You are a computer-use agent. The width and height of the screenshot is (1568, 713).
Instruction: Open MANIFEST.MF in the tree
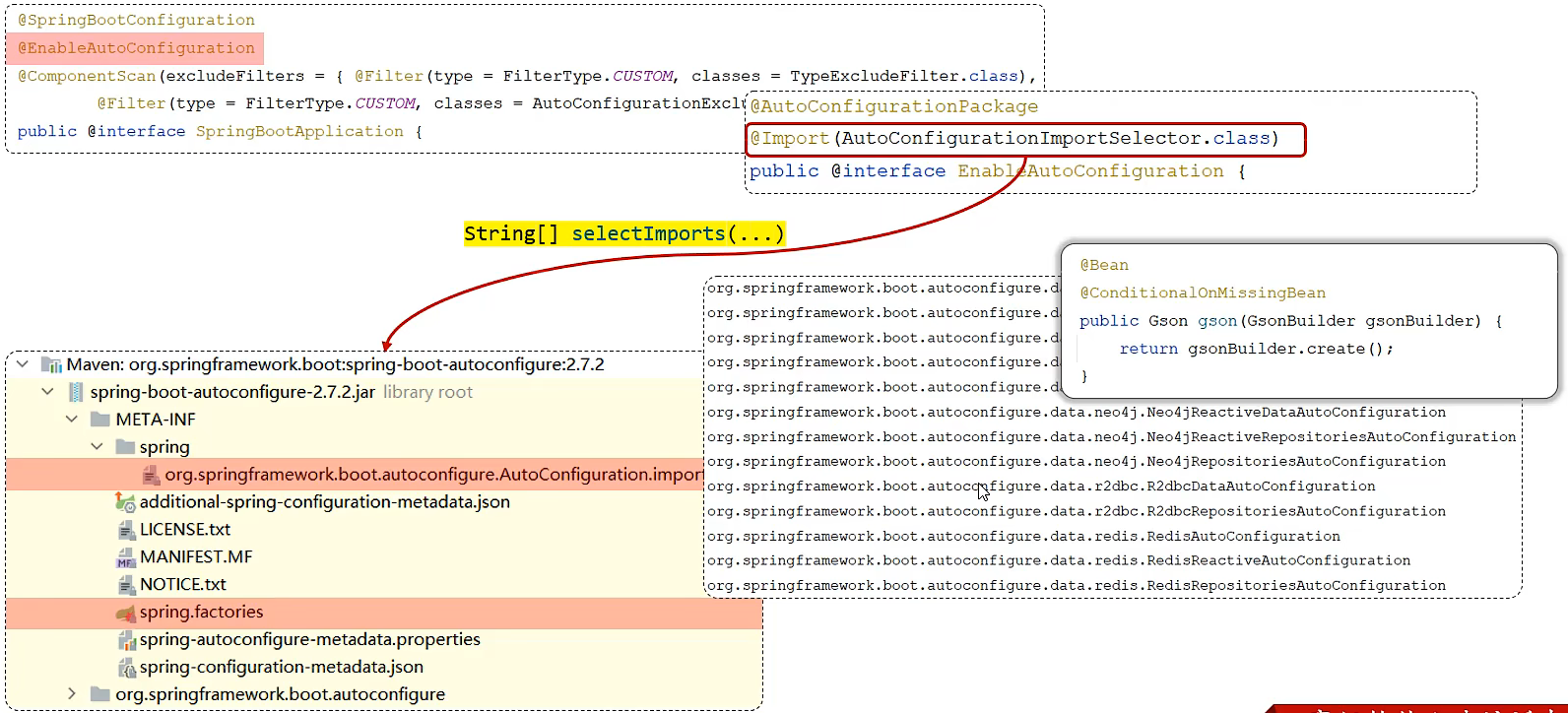pos(196,557)
